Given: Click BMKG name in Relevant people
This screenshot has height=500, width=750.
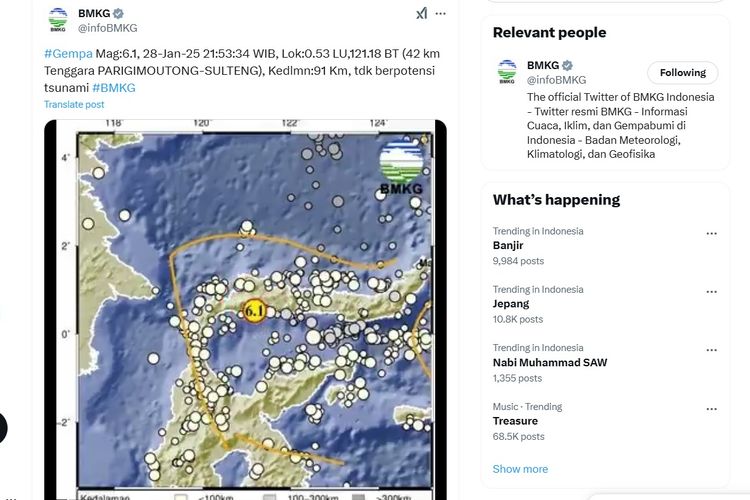Looking at the screenshot, I should pyautogui.click(x=543, y=65).
